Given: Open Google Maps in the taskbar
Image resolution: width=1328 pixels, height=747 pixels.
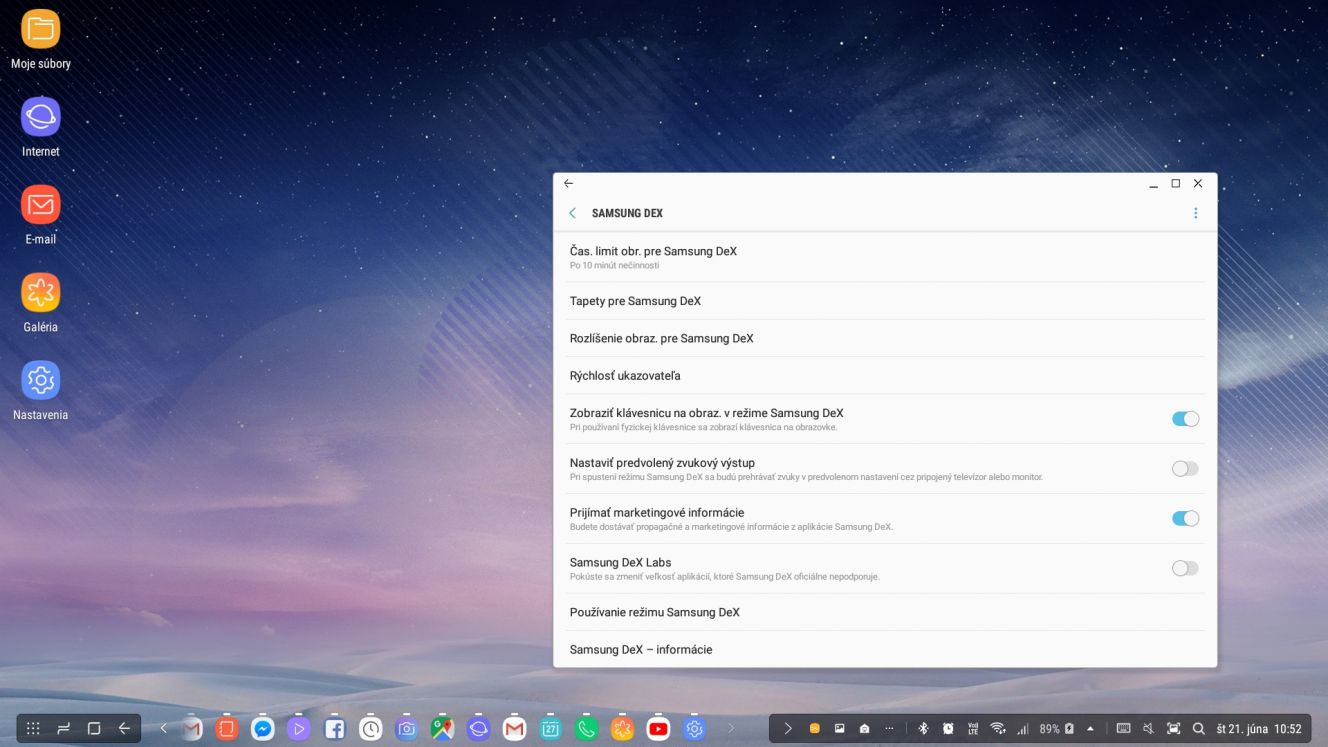Looking at the screenshot, I should point(443,729).
